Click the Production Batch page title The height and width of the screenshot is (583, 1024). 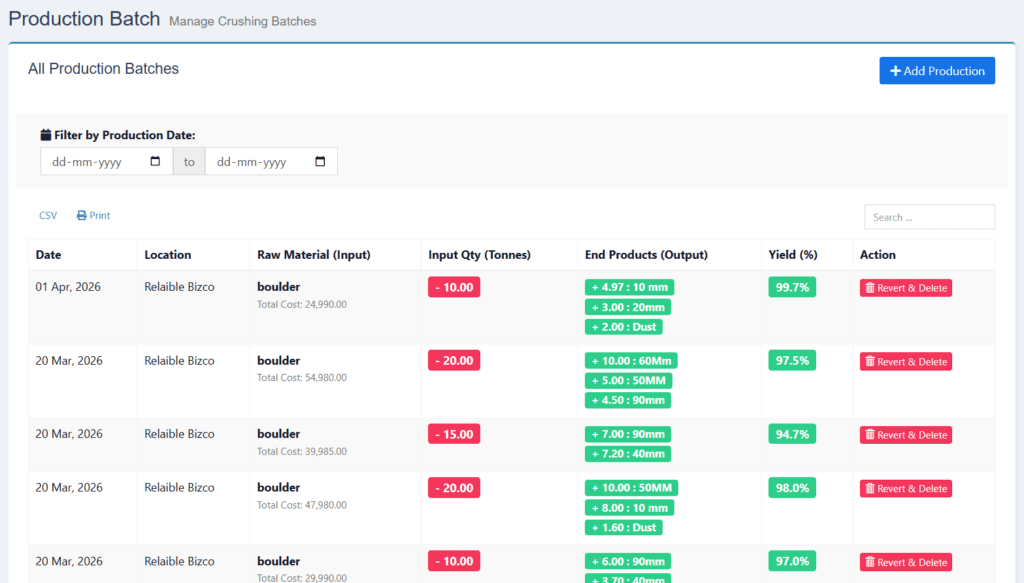(84, 19)
